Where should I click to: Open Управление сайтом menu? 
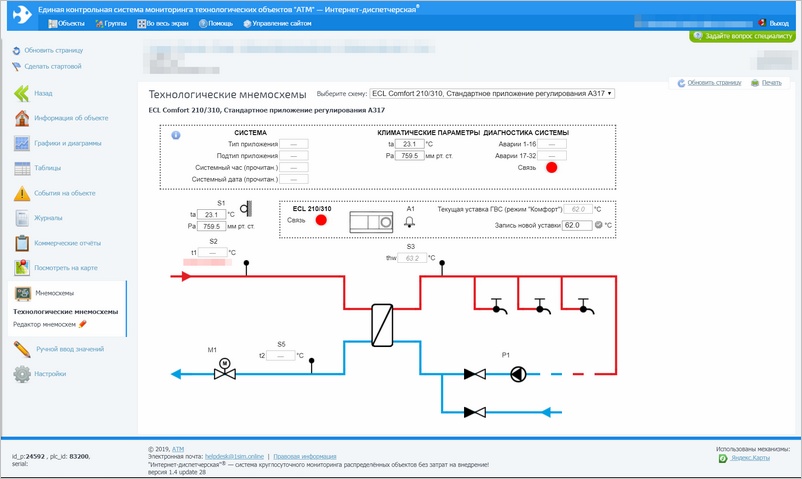(277, 24)
